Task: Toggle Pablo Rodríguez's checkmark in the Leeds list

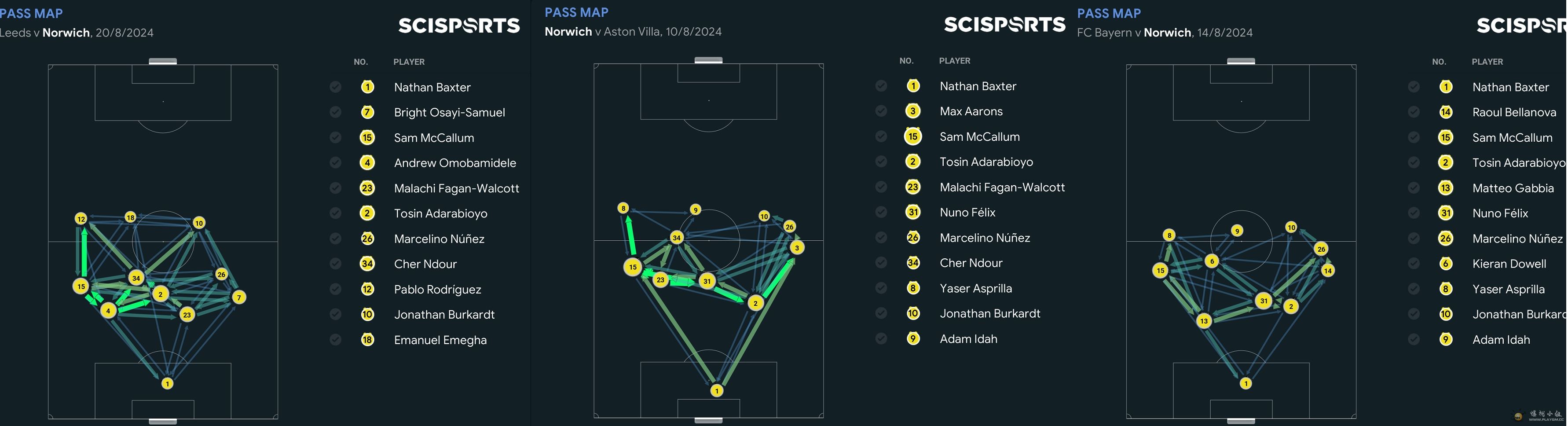Action: pos(335,289)
